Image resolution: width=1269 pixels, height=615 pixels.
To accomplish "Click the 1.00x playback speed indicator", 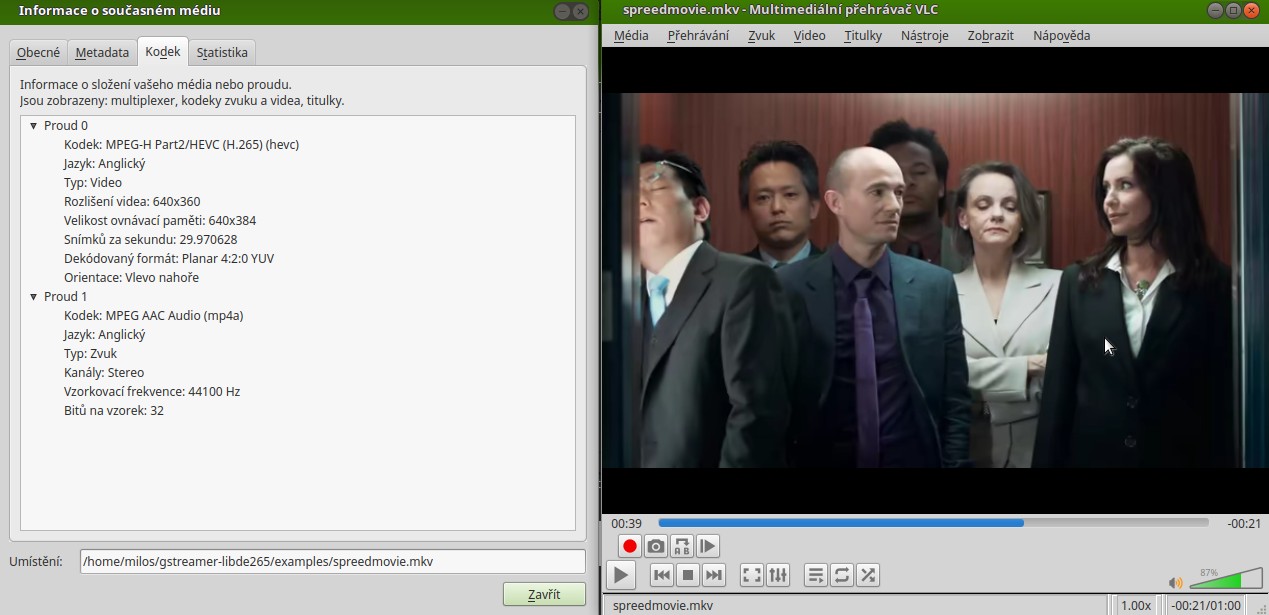I will coord(1135,605).
